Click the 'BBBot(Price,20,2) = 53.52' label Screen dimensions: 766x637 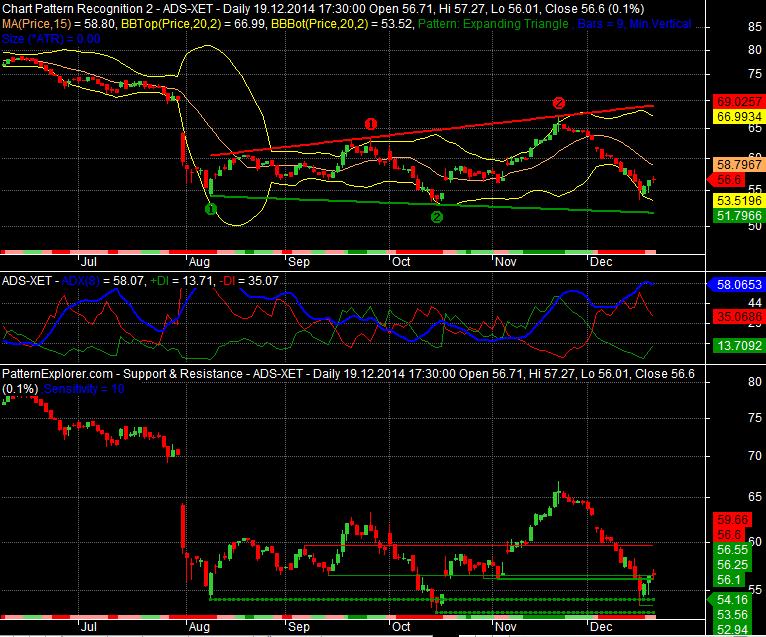[342, 23]
